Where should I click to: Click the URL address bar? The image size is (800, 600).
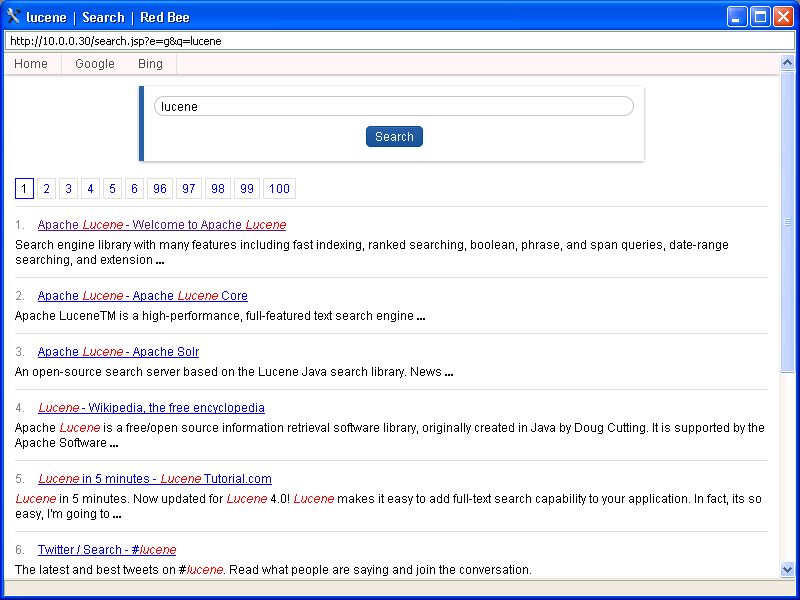point(399,41)
